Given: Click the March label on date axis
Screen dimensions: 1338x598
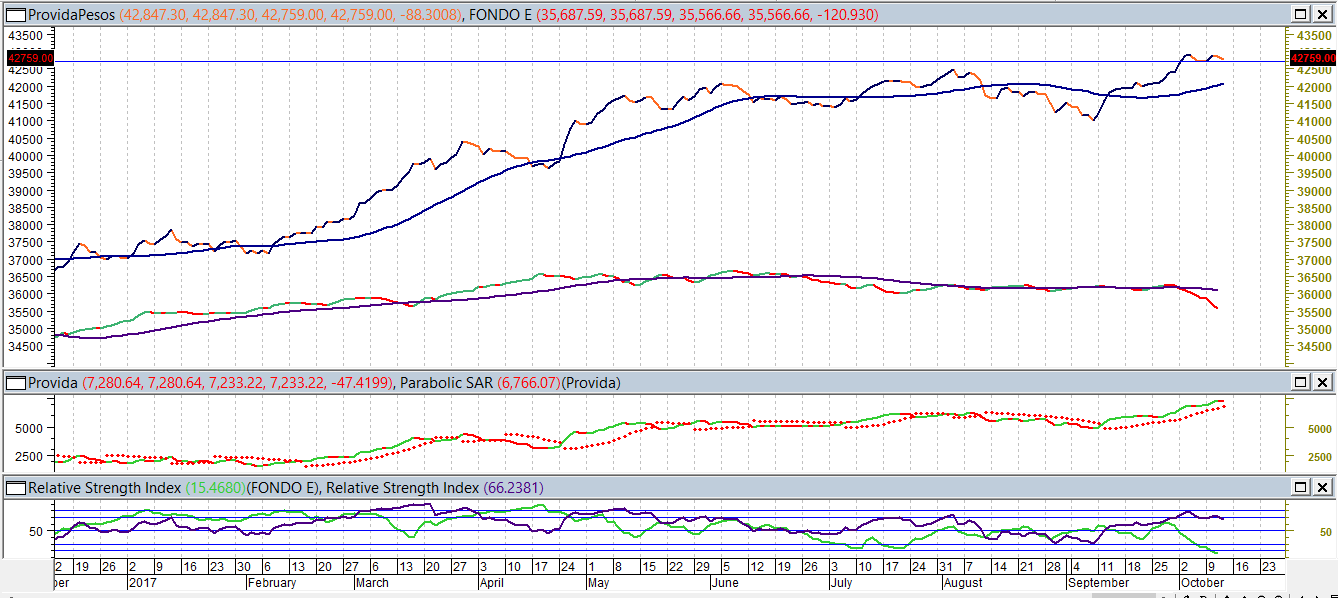Looking at the screenshot, I should (x=373, y=582).
